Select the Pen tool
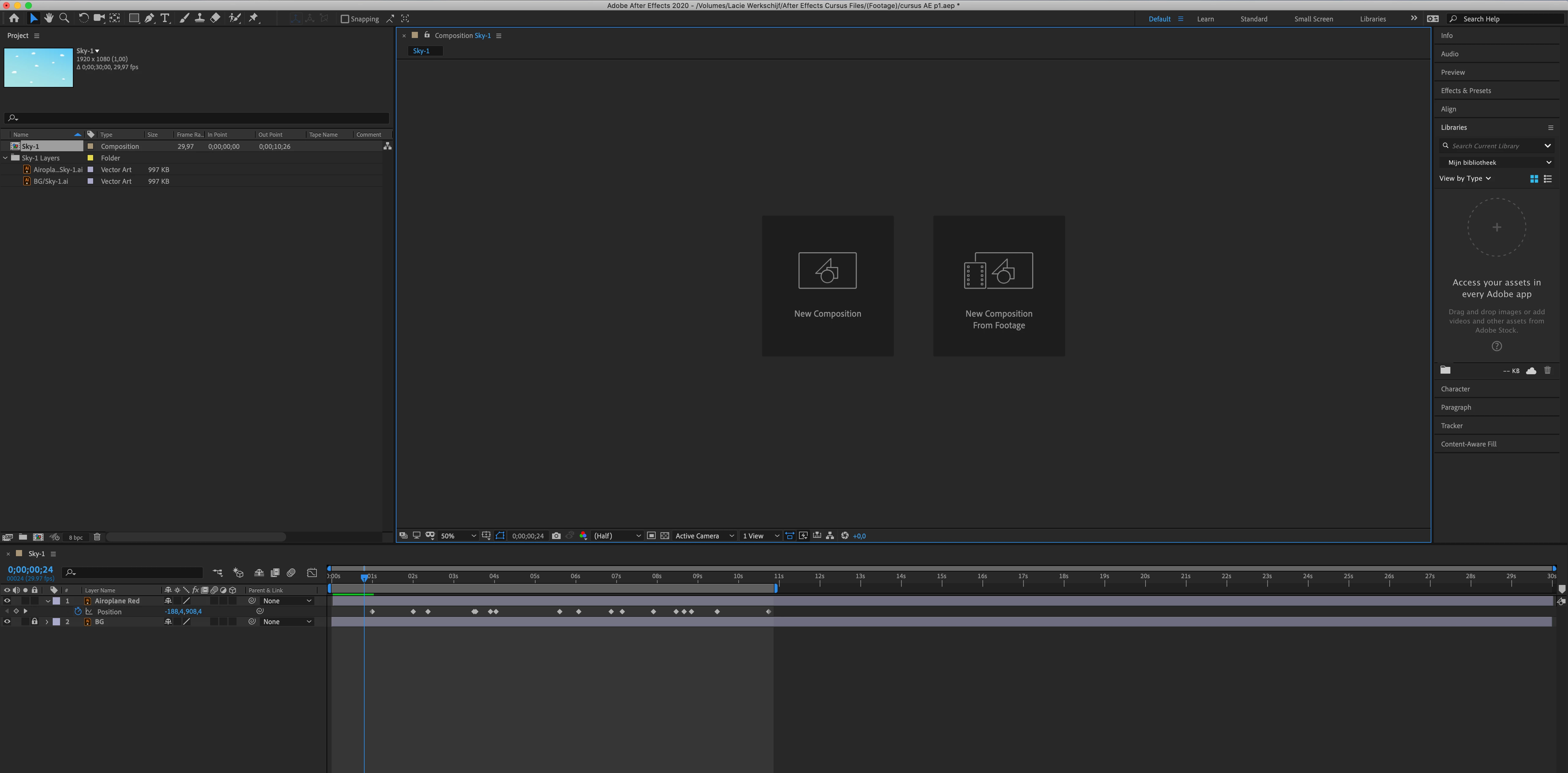Viewport: 1568px width, 773px height. pos(149,18)
